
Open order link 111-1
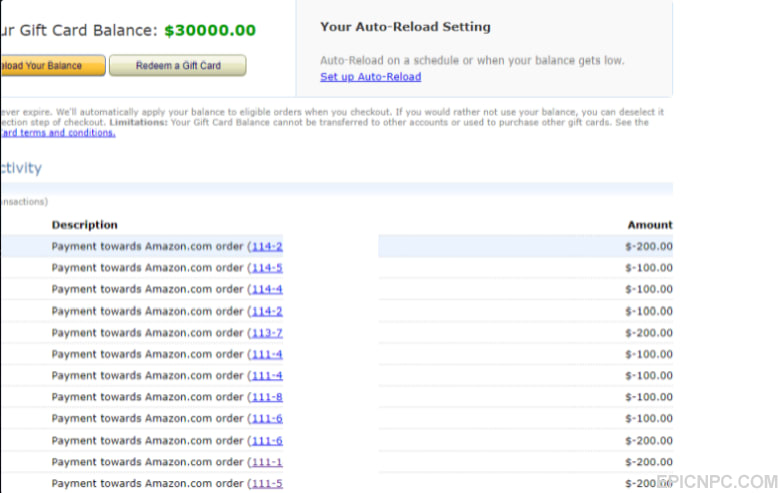pos(267,462)
